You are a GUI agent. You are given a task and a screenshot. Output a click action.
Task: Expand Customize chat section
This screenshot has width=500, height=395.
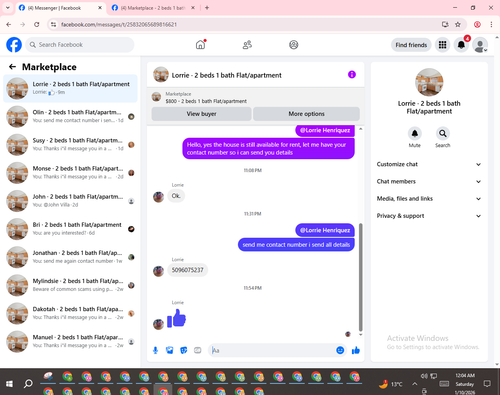pos(429,164)
